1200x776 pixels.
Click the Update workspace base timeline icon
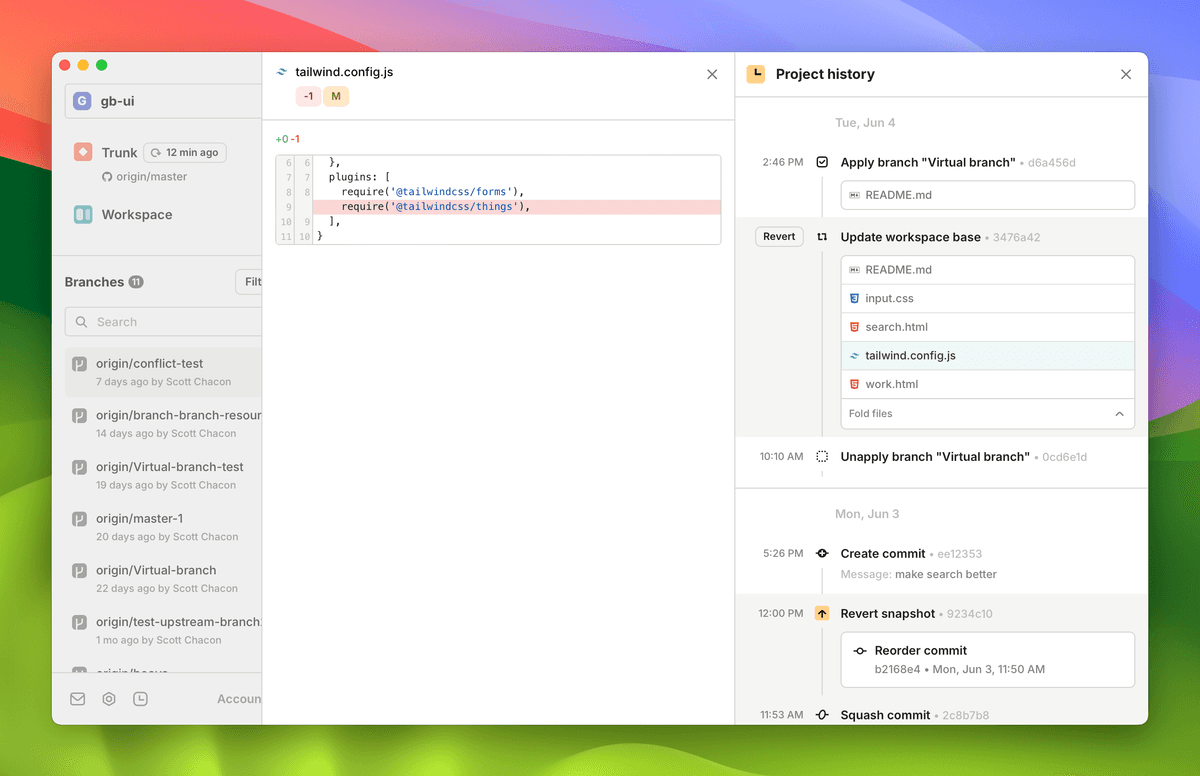point(822,237)
